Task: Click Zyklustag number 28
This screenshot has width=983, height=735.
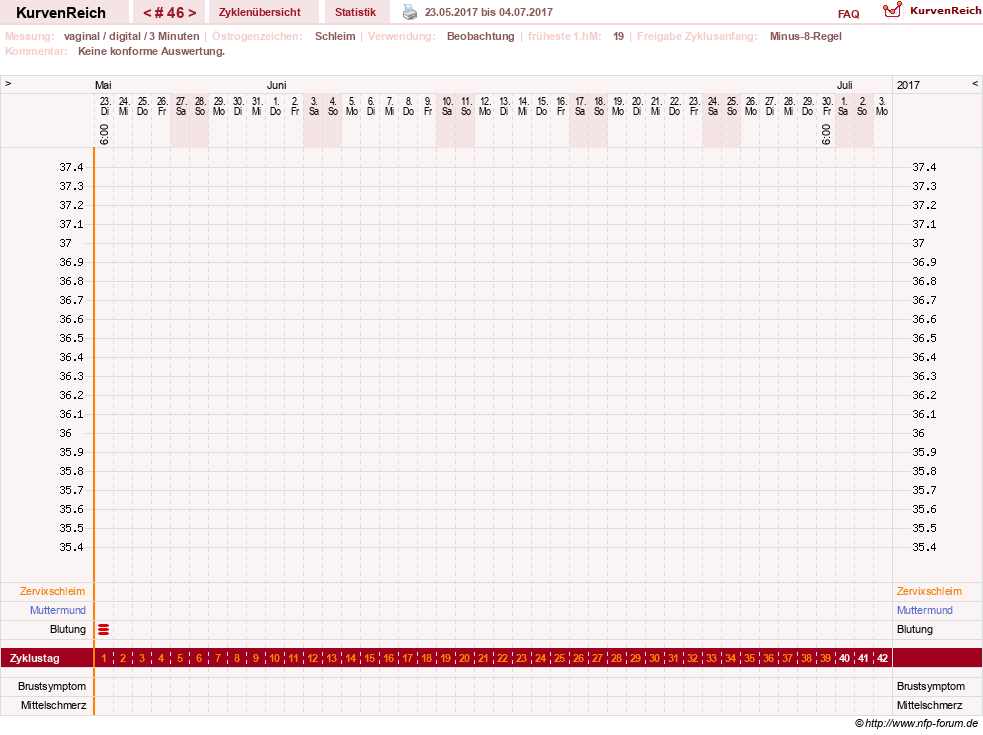Action: coord(616,658)
